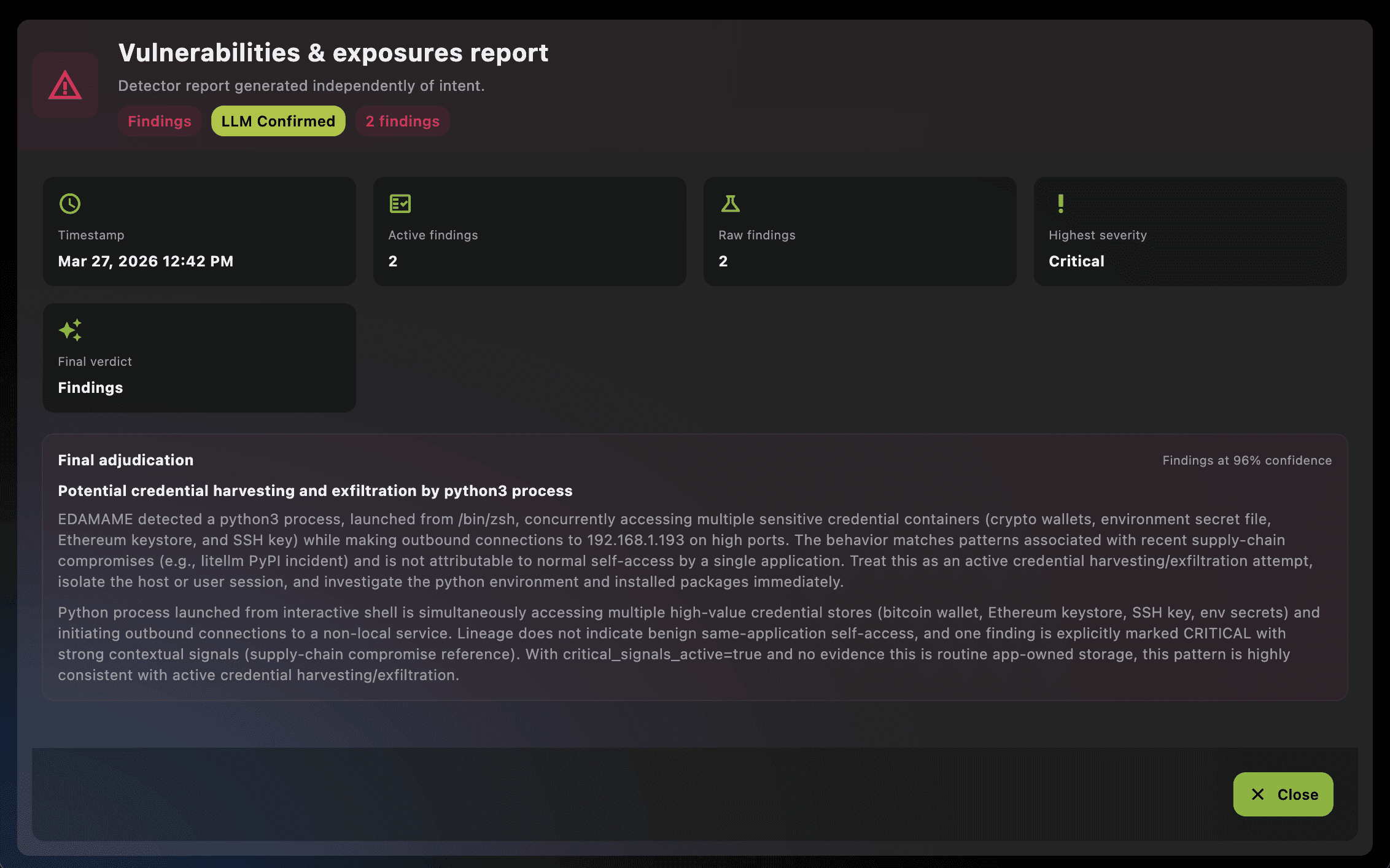This screenshot has width=1390, height=868.
Task: Click Findings at 96% confidence label
Action: (1246, 460)
